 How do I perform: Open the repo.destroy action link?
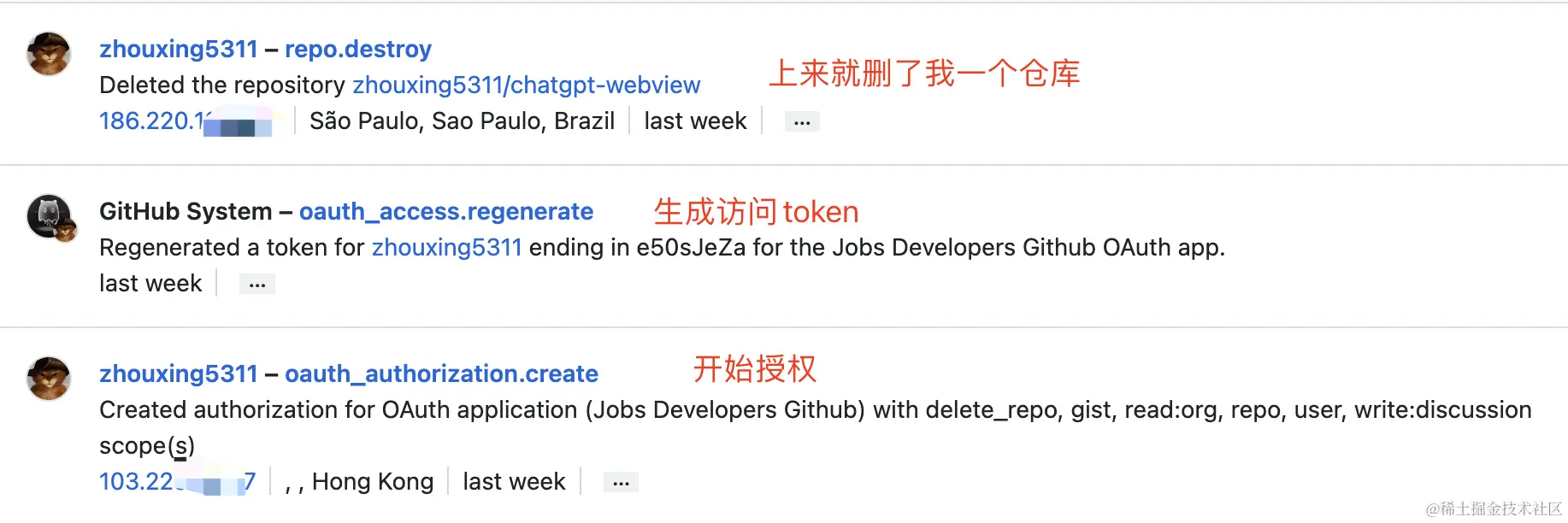358,50
